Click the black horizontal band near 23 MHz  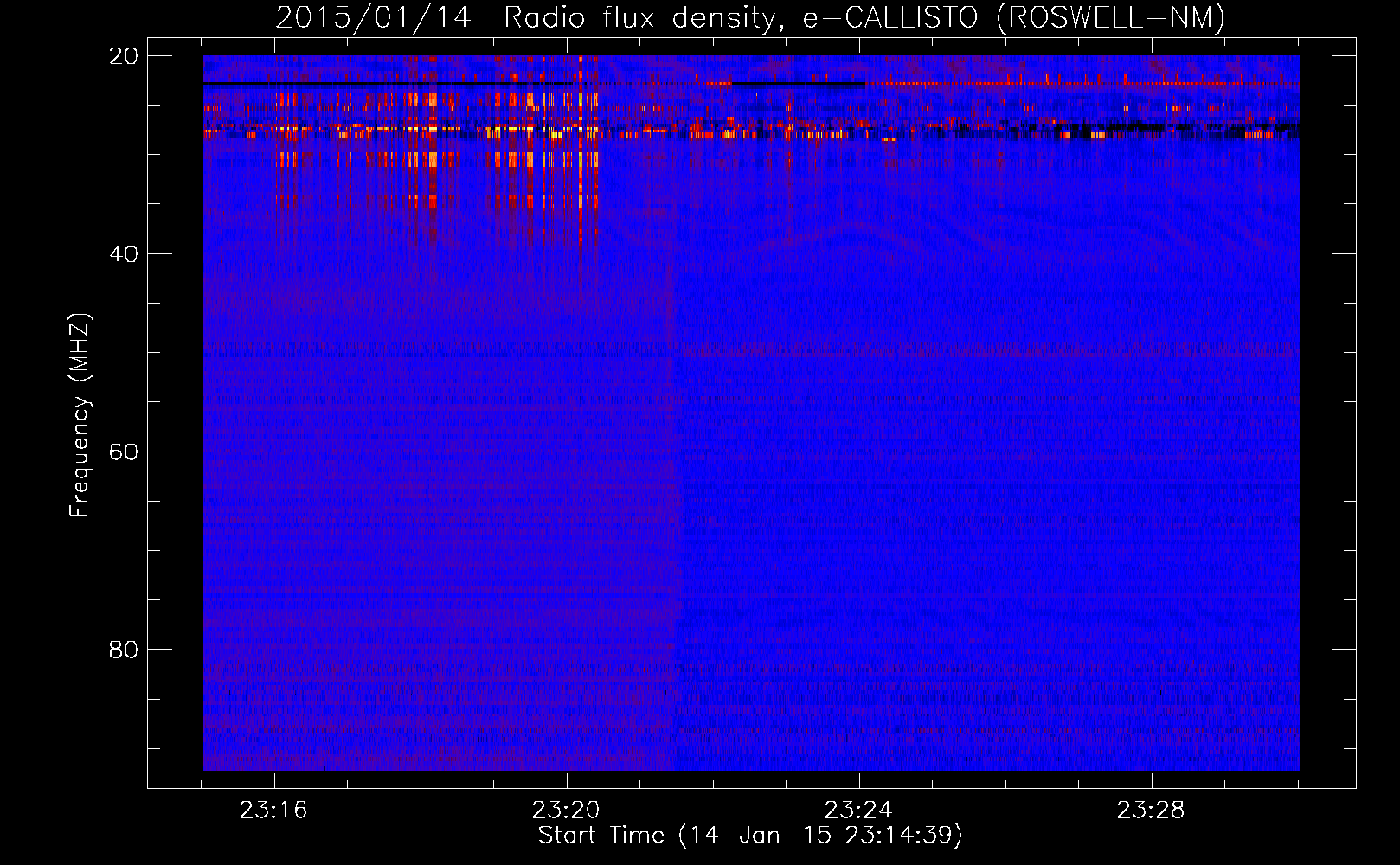(389, 84)
